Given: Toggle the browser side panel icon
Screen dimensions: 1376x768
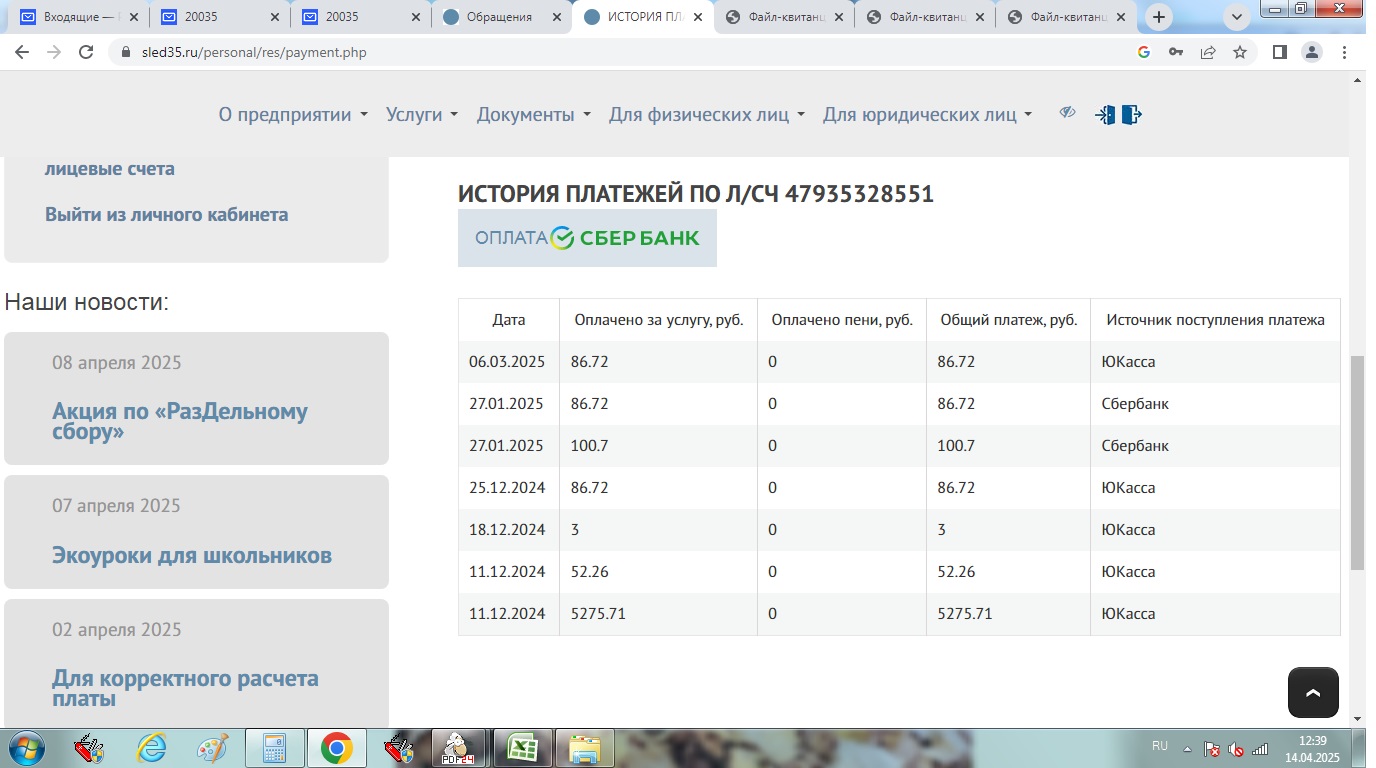Looking at the screenshot, I should (1279, 52).
